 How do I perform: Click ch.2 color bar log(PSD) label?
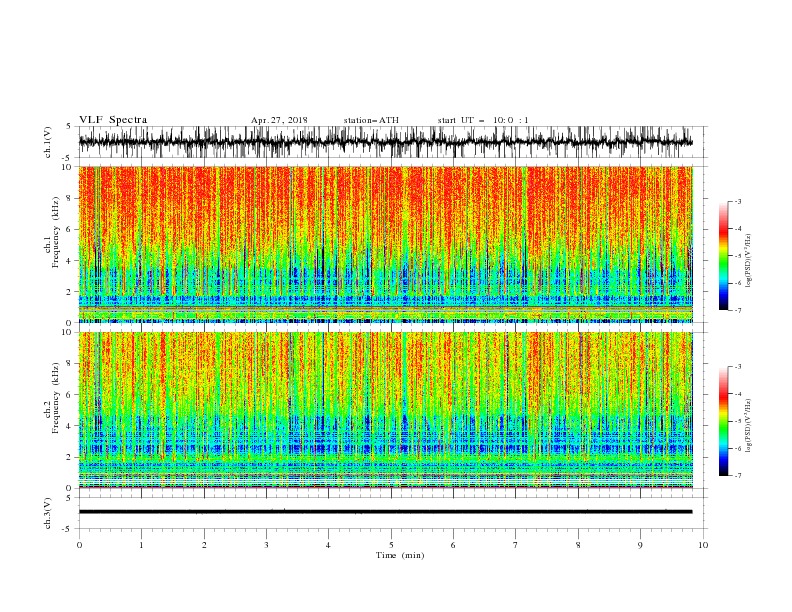point(748,426)
